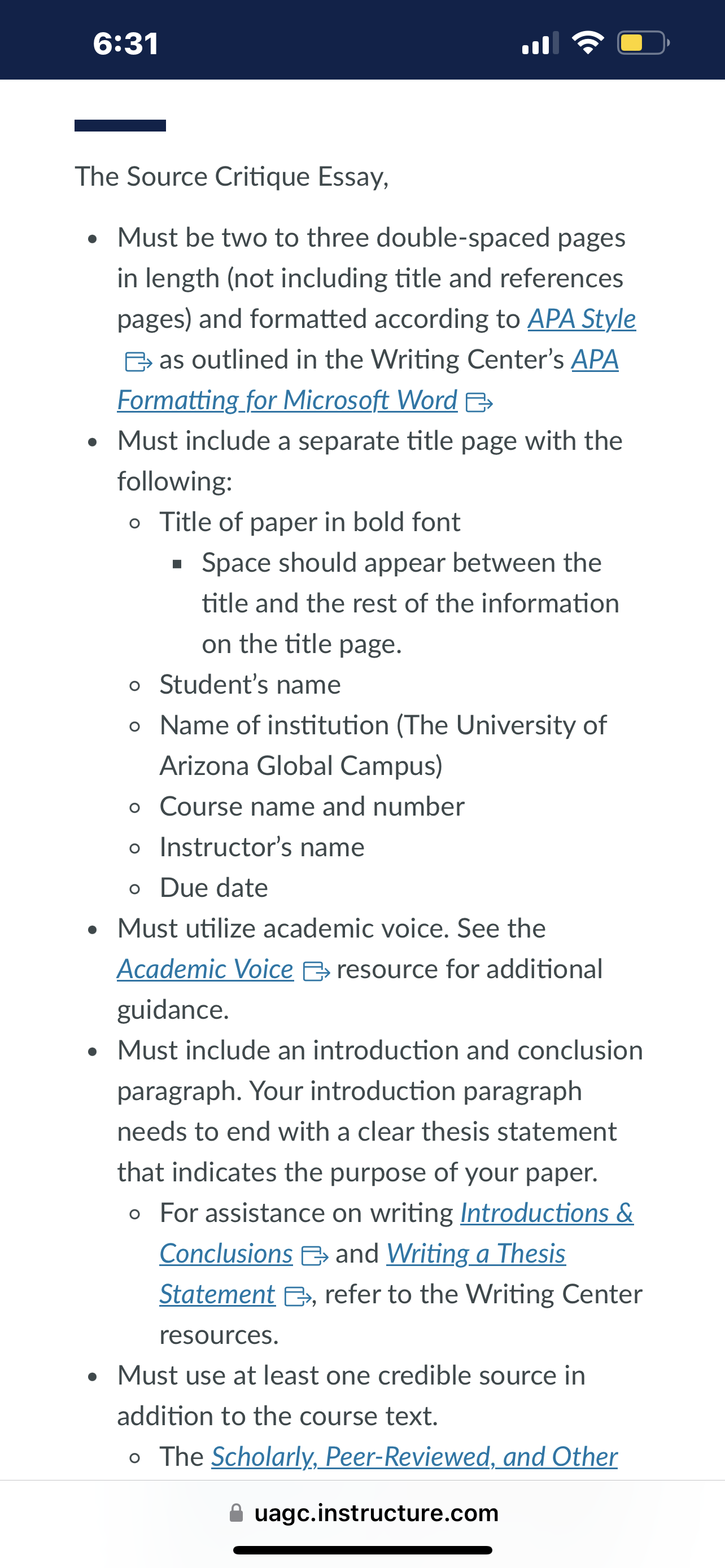Tap the cellular signal bars icon
This screenshot has width=725, height=1568.
(540, 43)
